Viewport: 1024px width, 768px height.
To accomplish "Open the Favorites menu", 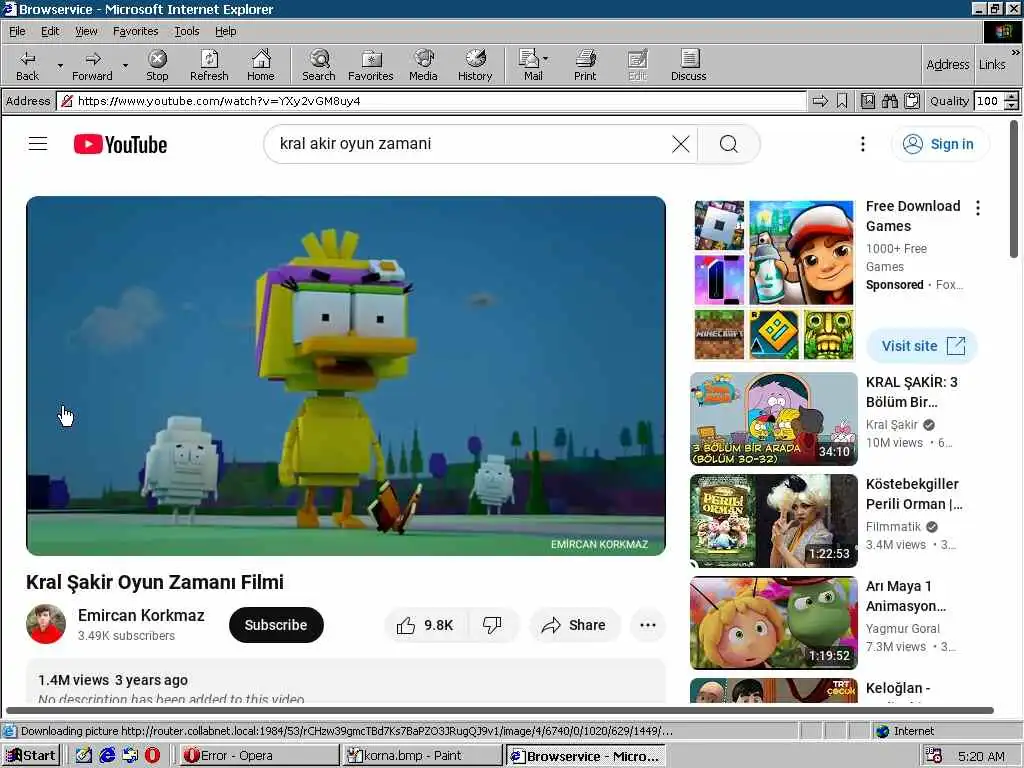I will pos(135,31).
